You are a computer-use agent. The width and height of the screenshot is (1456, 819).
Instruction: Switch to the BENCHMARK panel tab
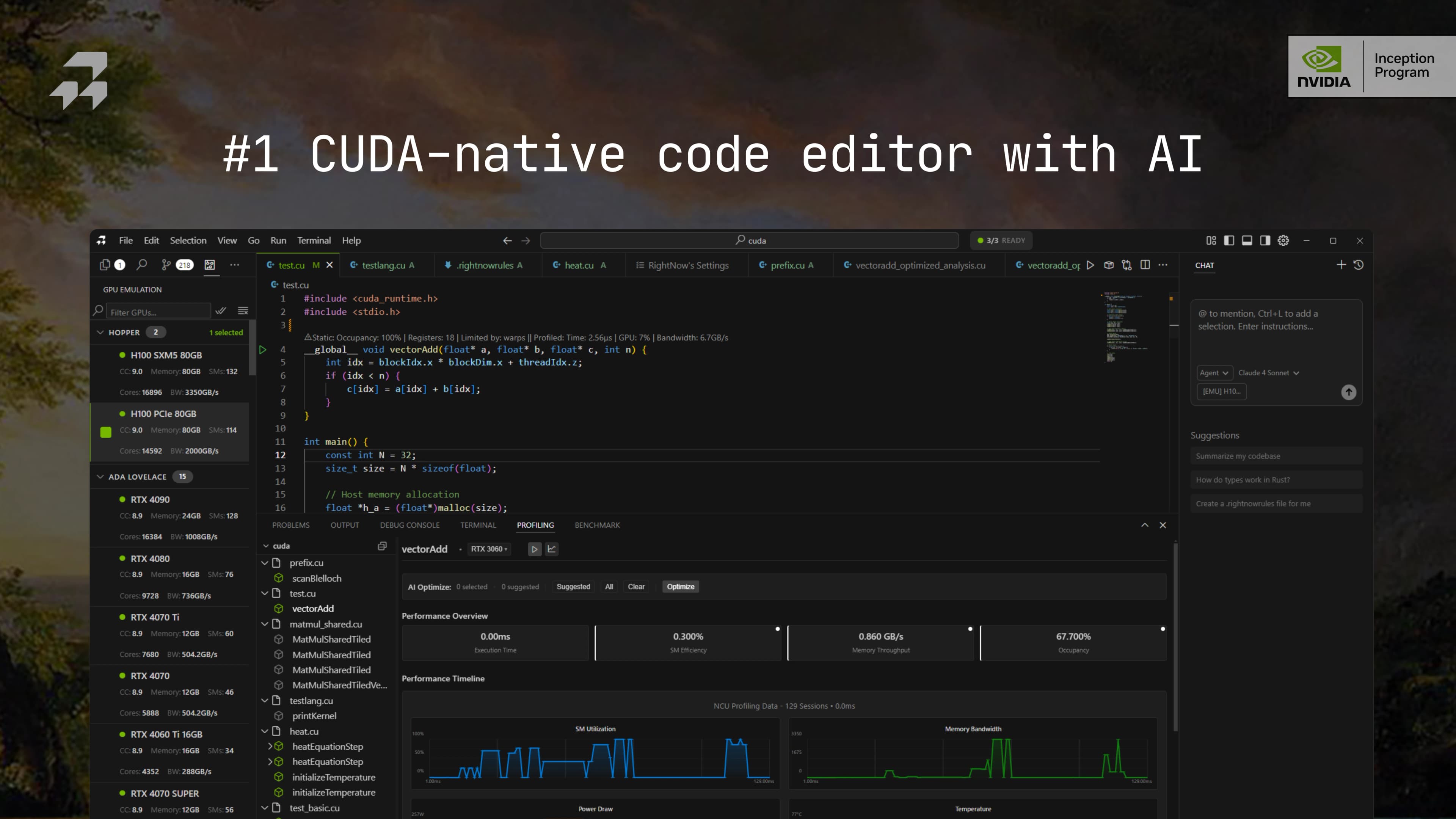pyautogui.click(x=597, y=525)
